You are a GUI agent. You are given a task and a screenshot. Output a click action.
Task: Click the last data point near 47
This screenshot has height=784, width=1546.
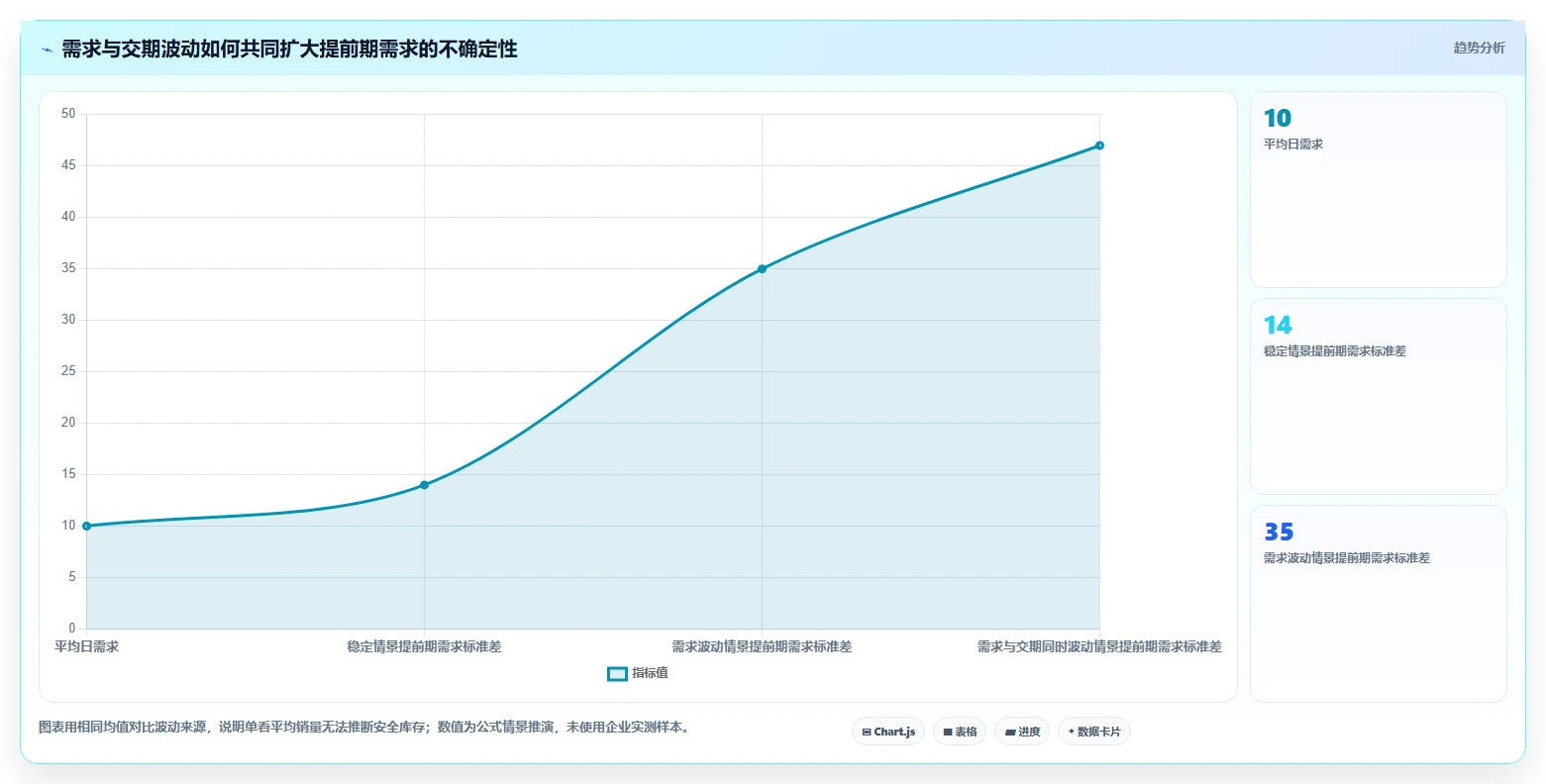pos(1099,146)
